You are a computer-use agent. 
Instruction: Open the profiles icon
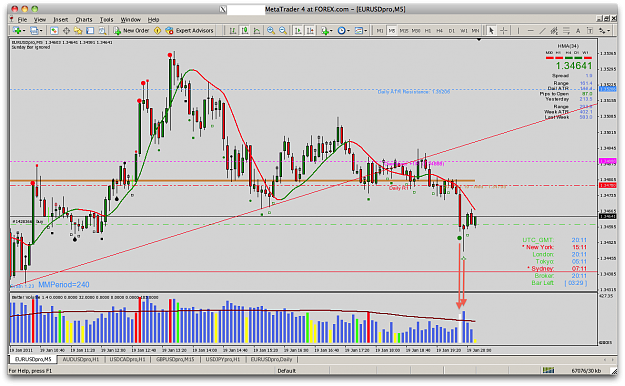click(x=34, y=30)
